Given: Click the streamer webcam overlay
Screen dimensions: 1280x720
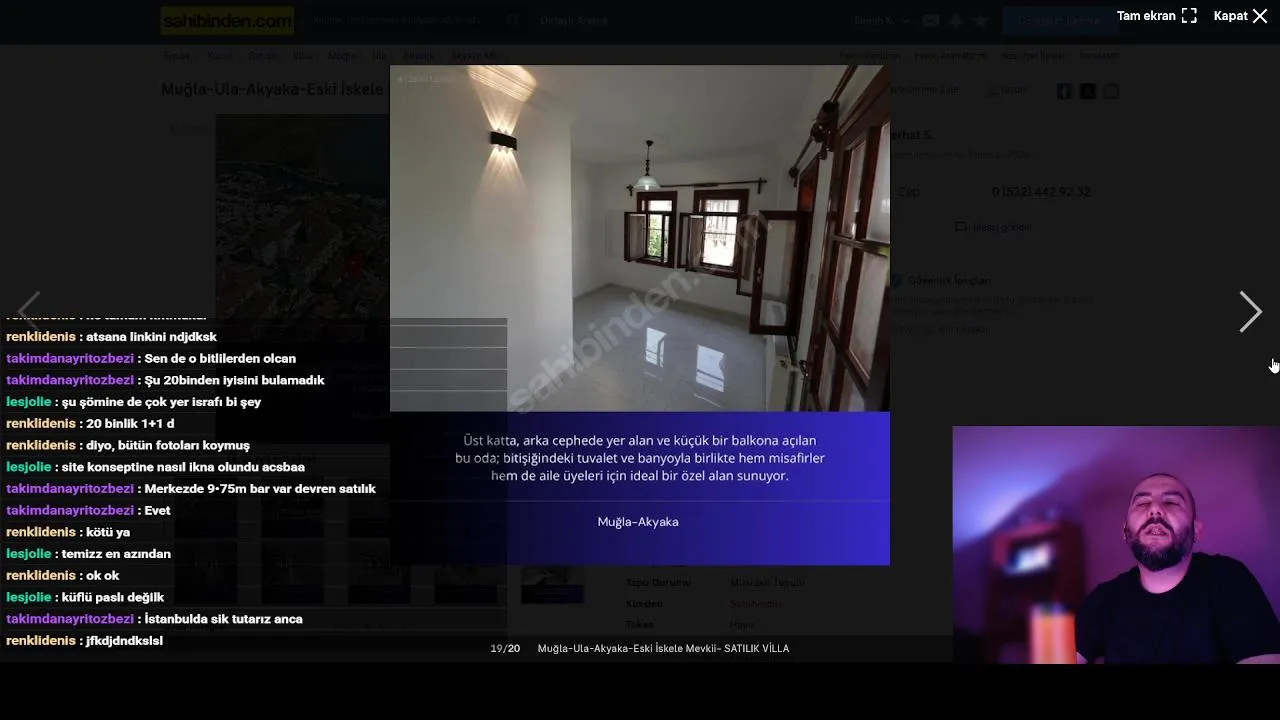Looking at the screenshot, I should click(1116, 545).
